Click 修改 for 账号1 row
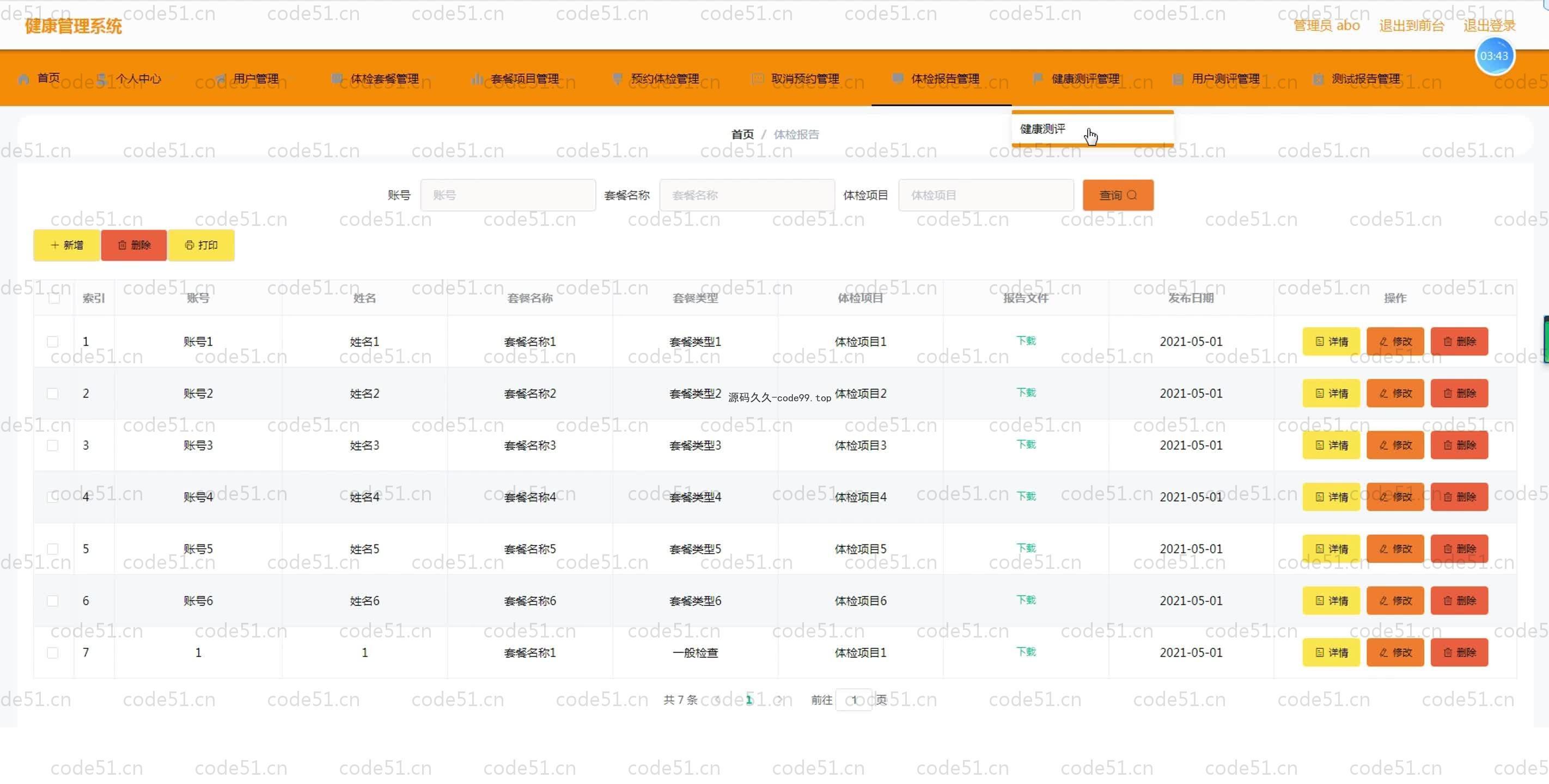 click(1395, 341)
